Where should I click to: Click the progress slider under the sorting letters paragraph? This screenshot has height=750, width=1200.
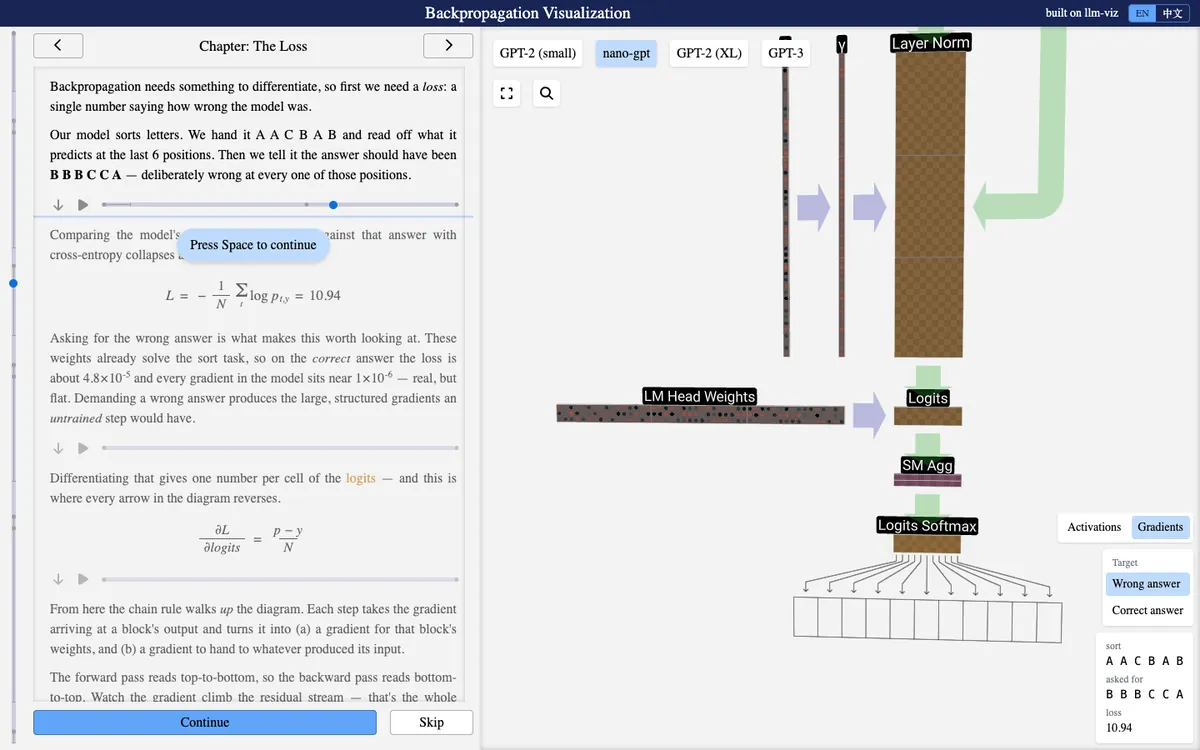pos(279,205)
